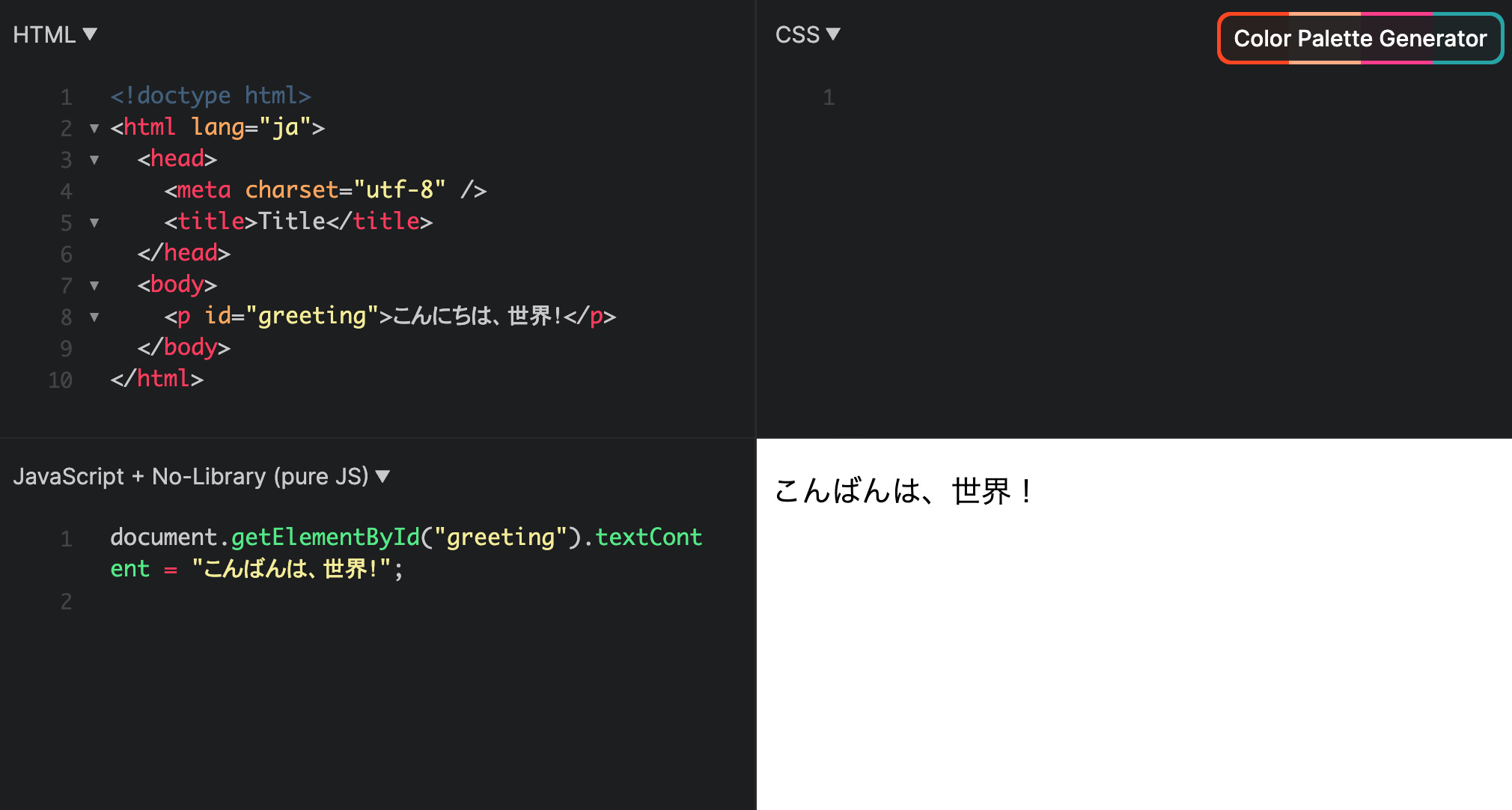Image resolution: width=1512 pixels, height=810 pixels.
Task: Open the JavaScript library selector dropdown
Action: 383,475
